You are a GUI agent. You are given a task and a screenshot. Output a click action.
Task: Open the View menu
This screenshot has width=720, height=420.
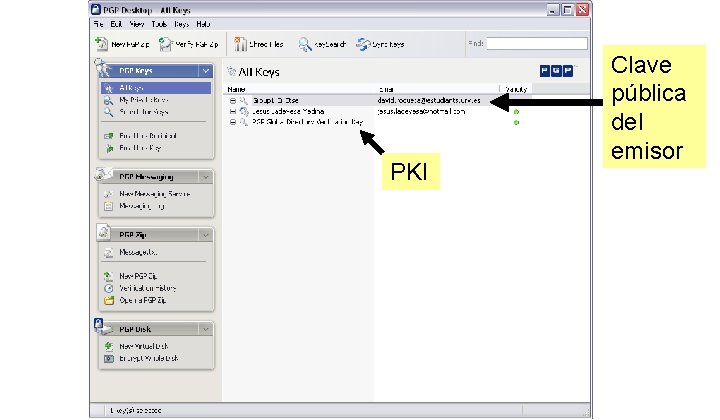coord(137,24)
